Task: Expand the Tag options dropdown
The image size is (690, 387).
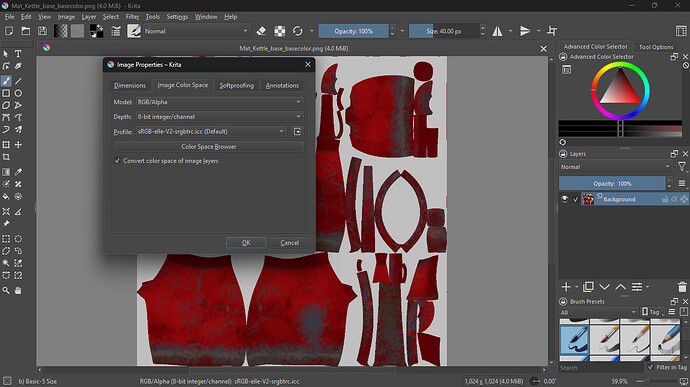Action: 653,312
